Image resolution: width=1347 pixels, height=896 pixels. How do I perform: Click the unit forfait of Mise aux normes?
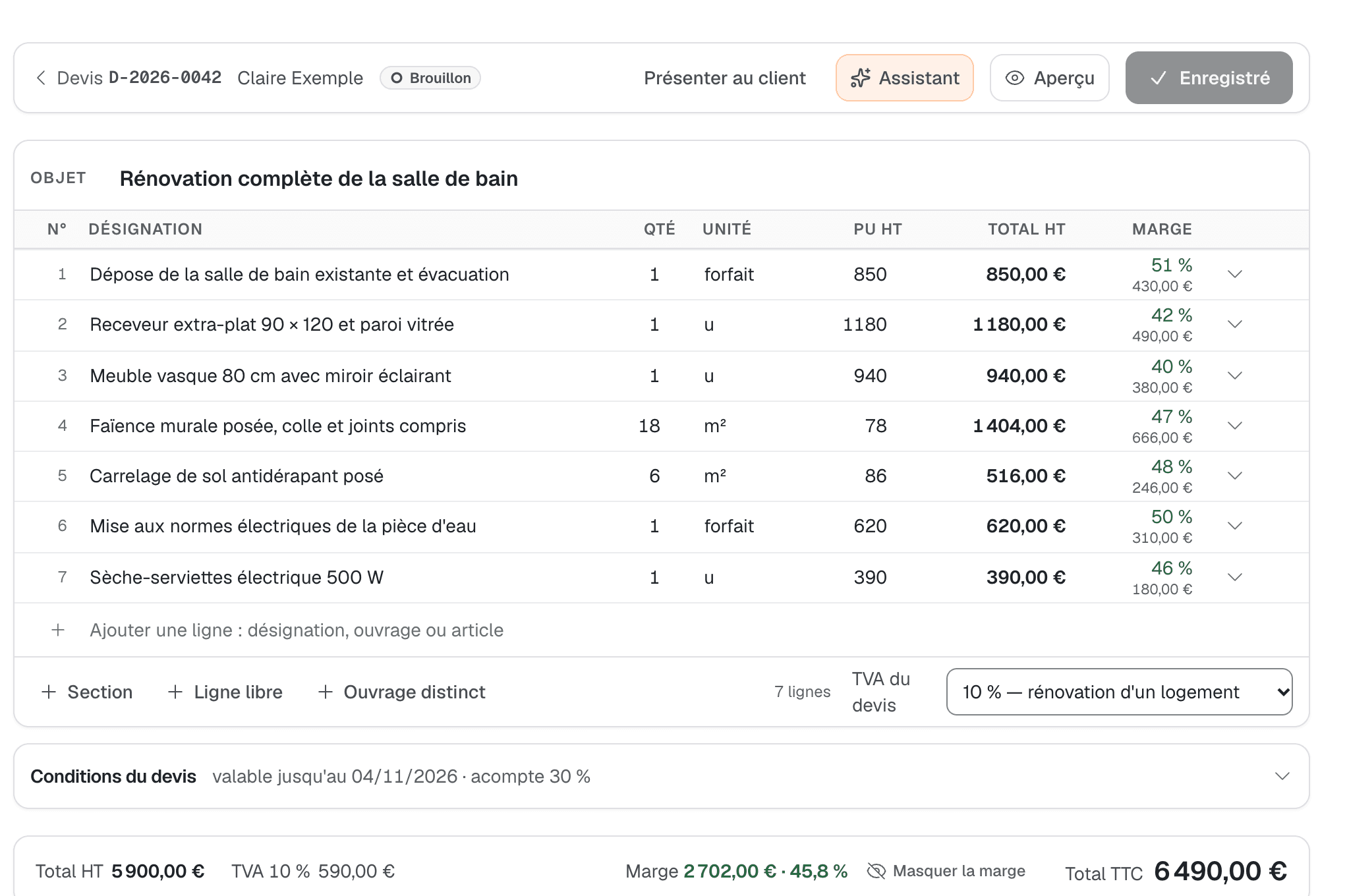coord(728,526)
